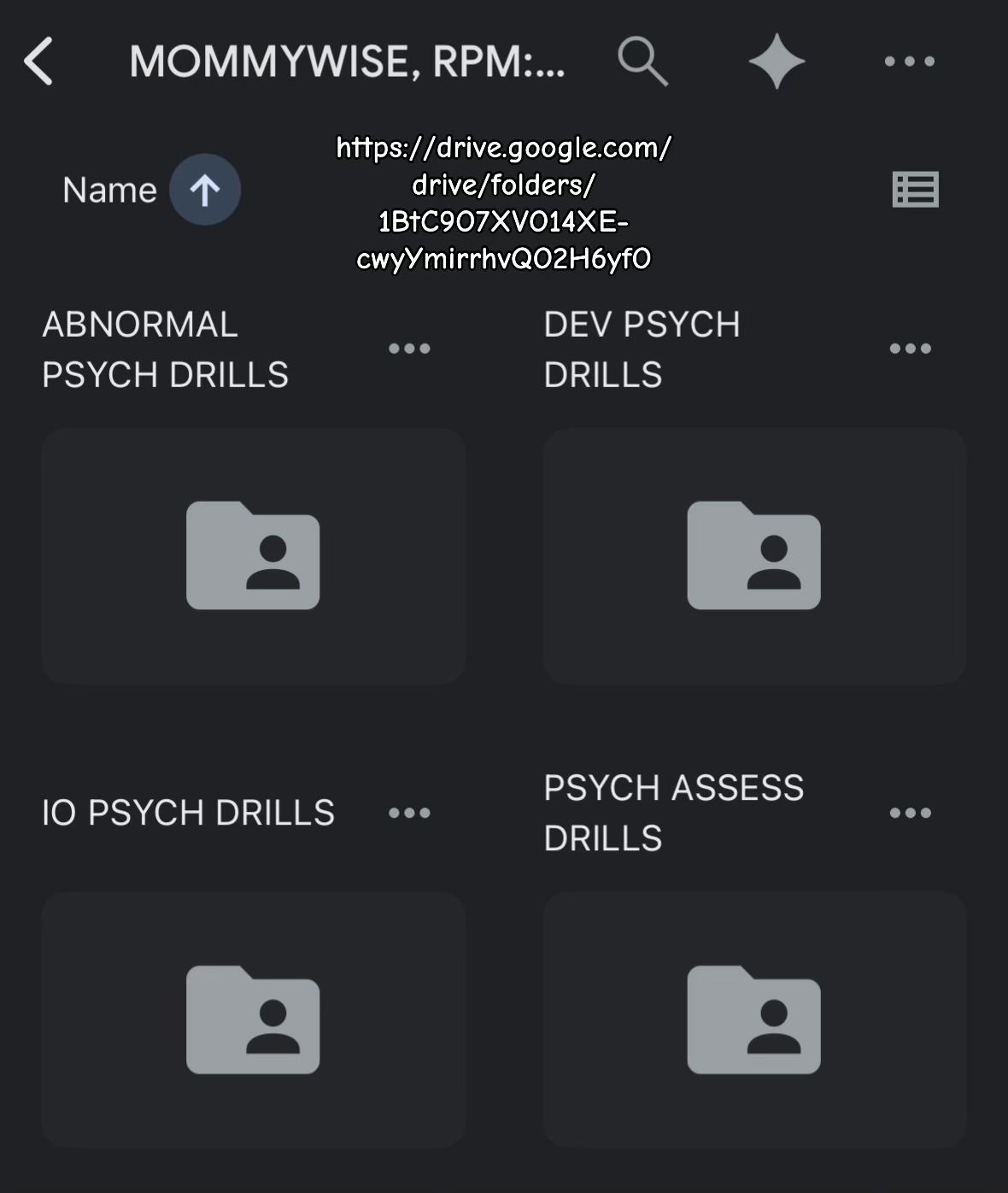Tap the back arrow icon
The width and height of the screenshot is (1008, 1193).
pyautogui.click(x=39, y=62)
